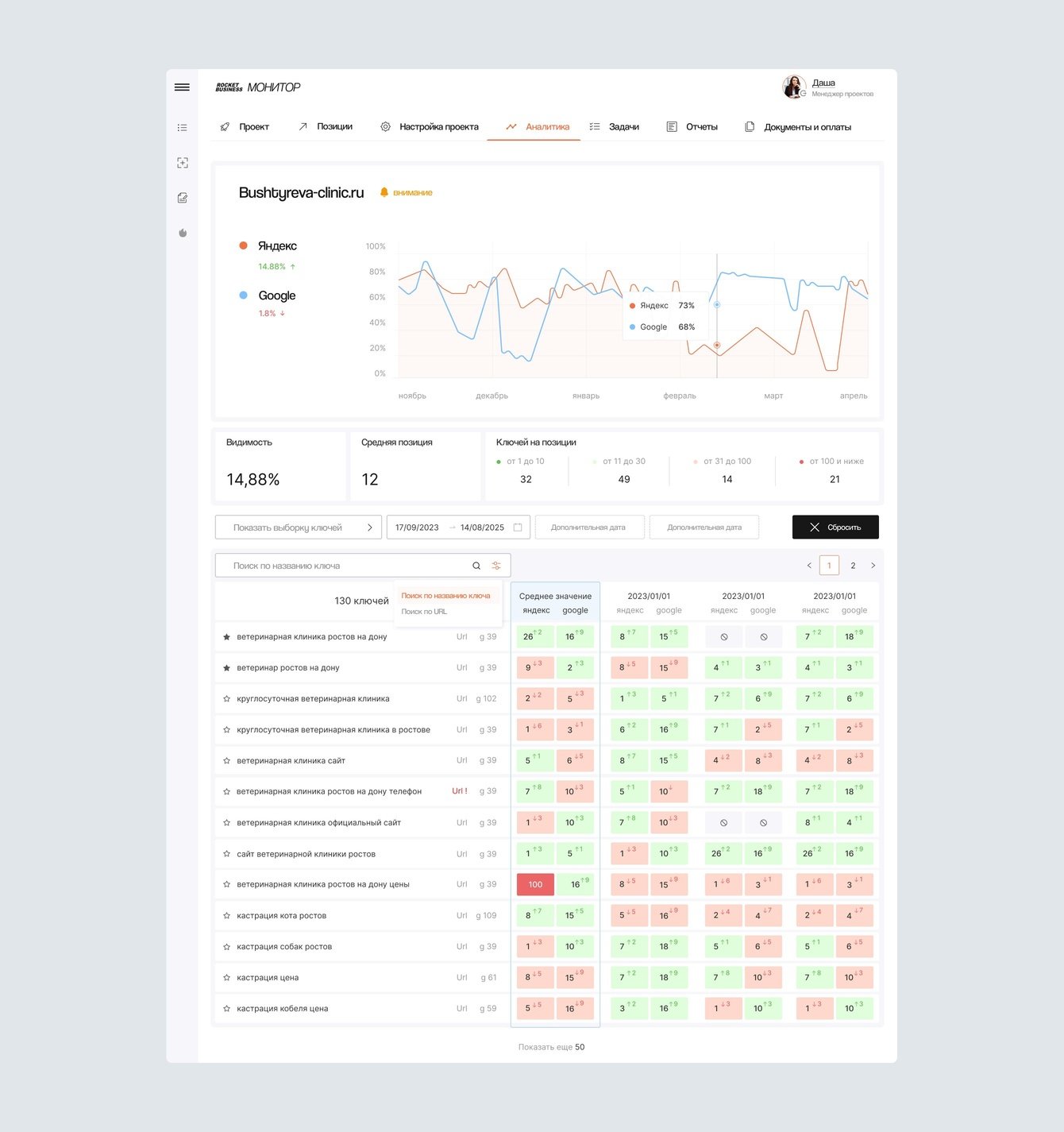Click the Сбросить reset button
This screenshot has height=1132, width=1064.
[835, 527]
